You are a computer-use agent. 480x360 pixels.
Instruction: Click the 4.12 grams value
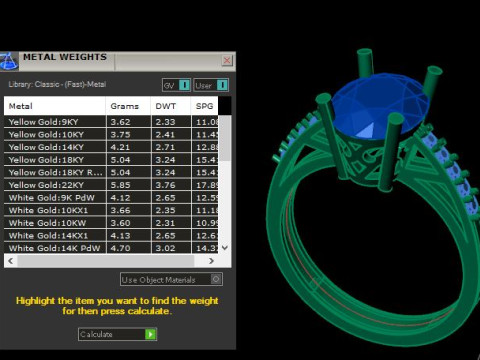click(120, 198)
